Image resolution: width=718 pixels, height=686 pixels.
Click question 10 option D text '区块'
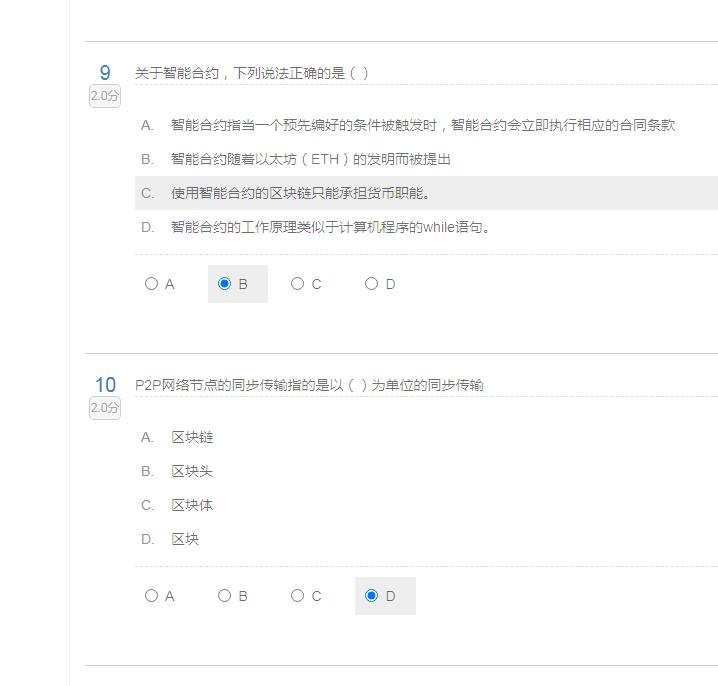point(185,539)
